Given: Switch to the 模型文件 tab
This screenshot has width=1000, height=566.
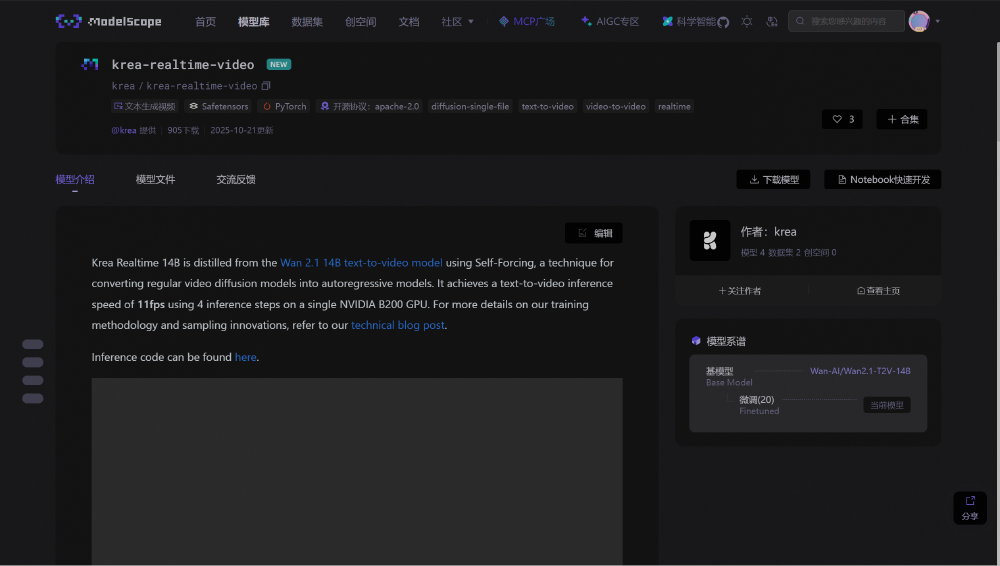Looking at the screenshot, I should [155, 180].
